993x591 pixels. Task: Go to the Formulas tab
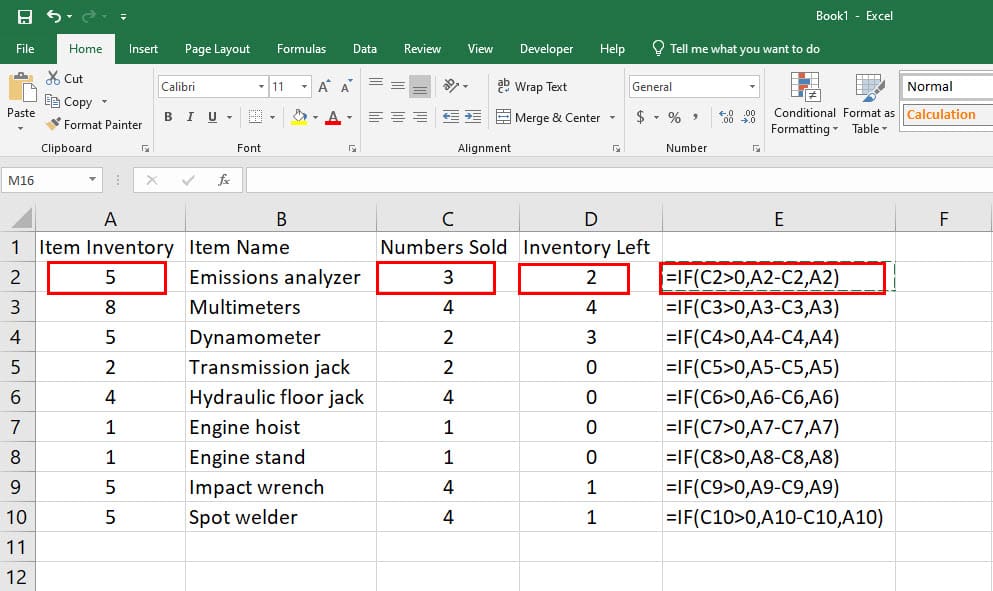point(301,49)
